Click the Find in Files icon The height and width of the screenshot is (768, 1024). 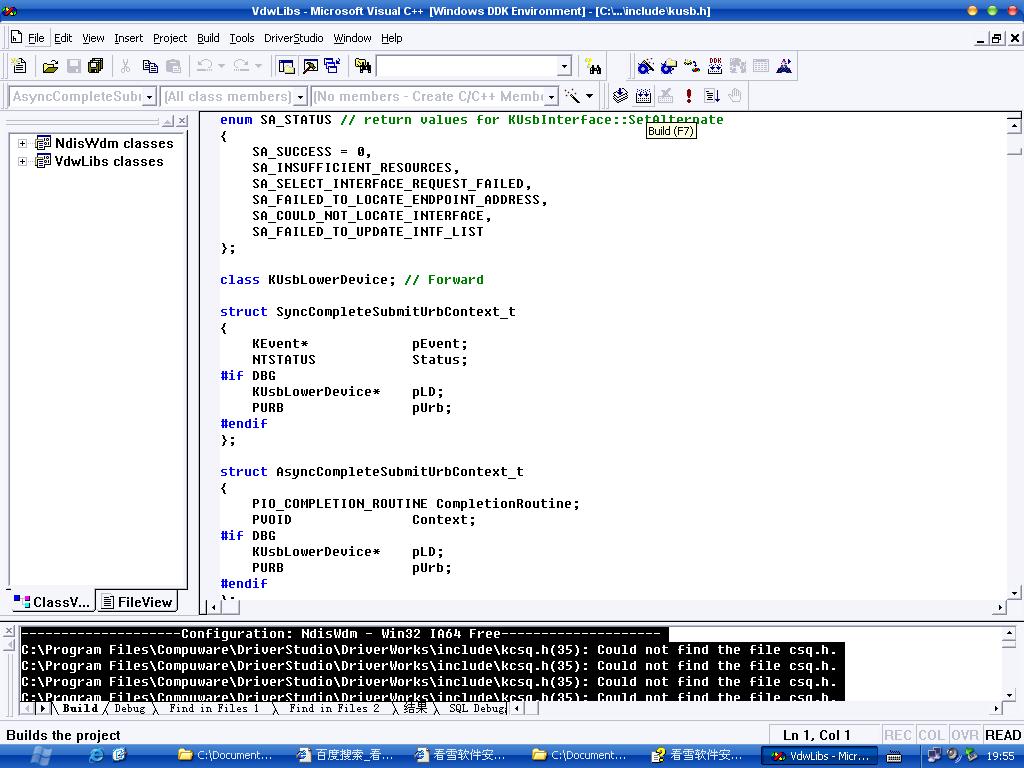tap(363, 66)
